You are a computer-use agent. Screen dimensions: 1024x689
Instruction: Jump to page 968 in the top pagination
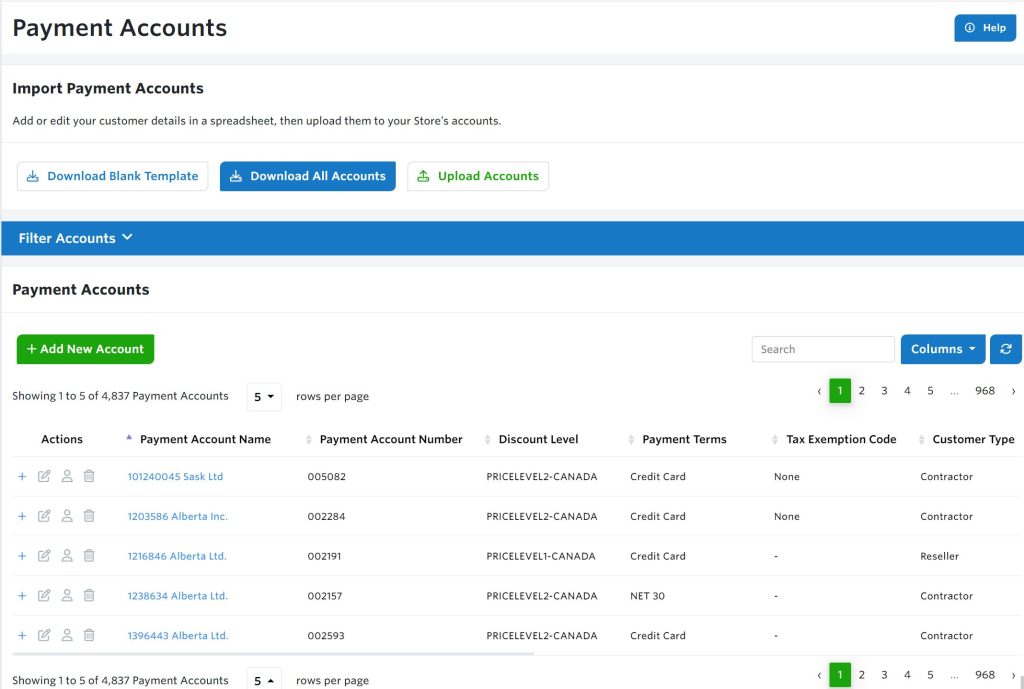985,391
